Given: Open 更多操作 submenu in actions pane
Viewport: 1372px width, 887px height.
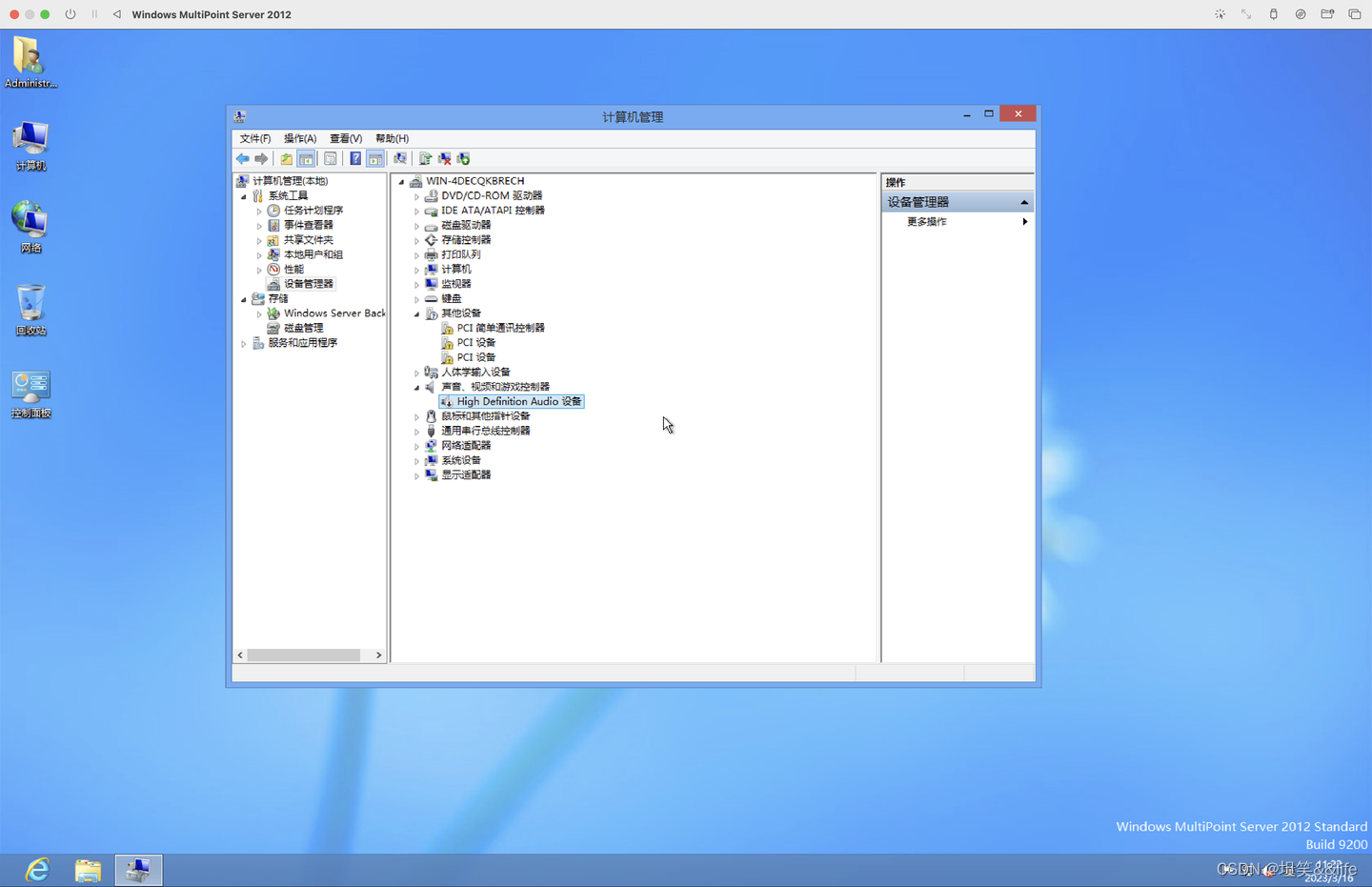Looking at the screenshot, I should 958,222.
